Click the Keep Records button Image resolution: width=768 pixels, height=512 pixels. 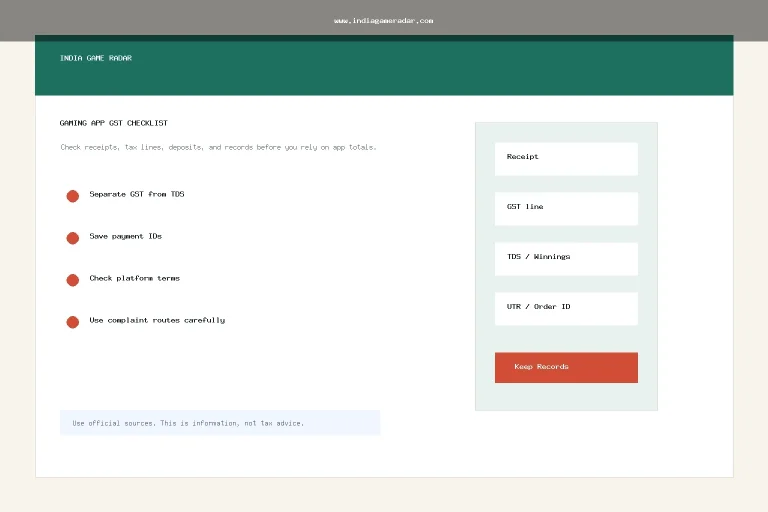pyautogui.click(x=566, y=367)
